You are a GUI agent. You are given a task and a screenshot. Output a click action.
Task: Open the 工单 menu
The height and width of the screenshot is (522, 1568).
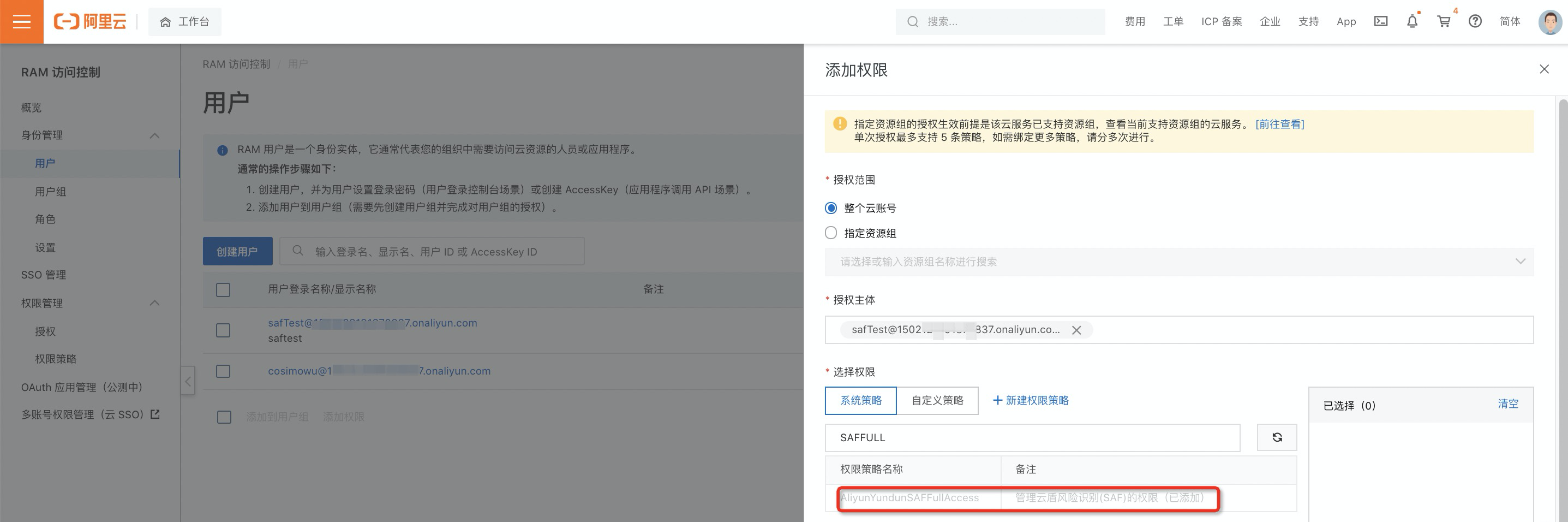click(1173, 22)
